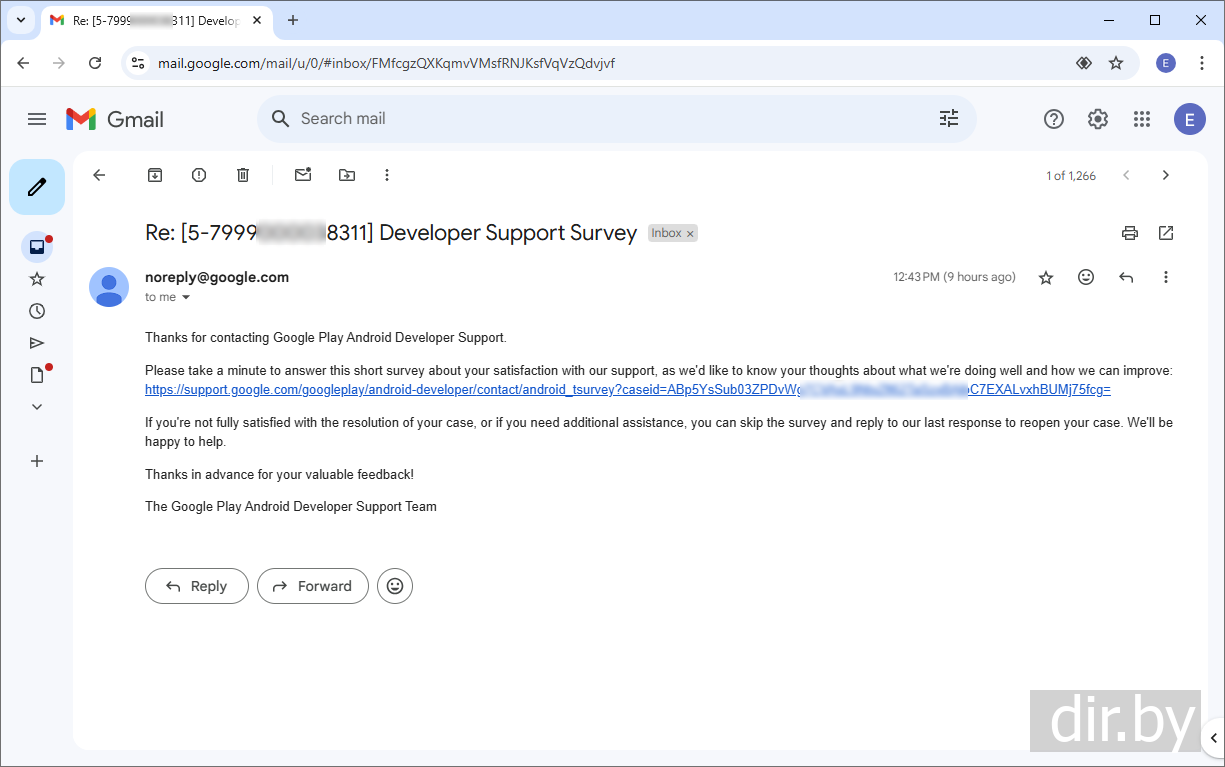Open email in a new window
This screenshot has height=767, width=1225.
tap(1166, 233)
